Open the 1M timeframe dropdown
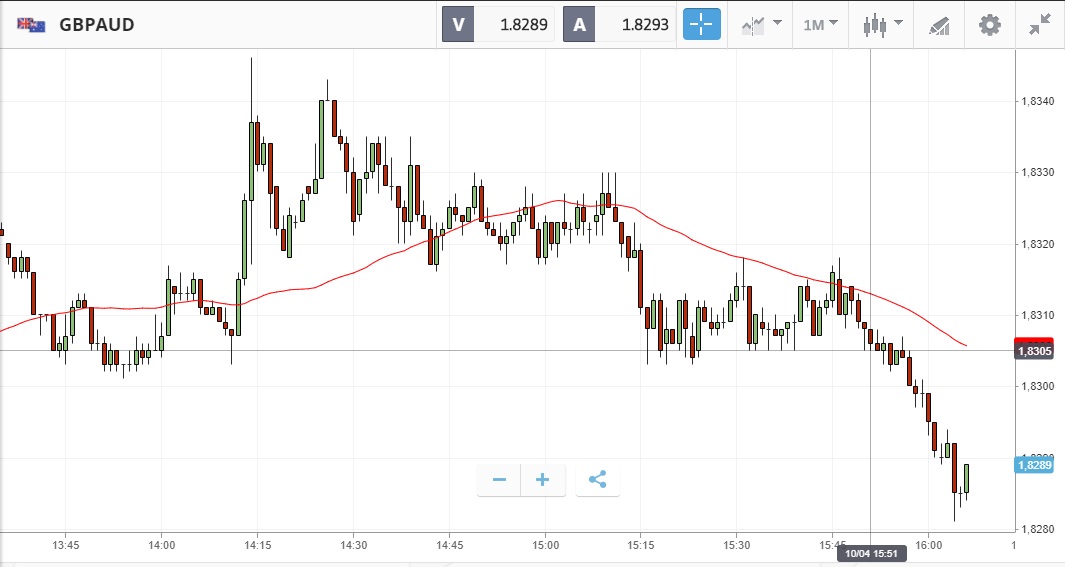This screenshot has width=1065, height=567. pos(820,25)
